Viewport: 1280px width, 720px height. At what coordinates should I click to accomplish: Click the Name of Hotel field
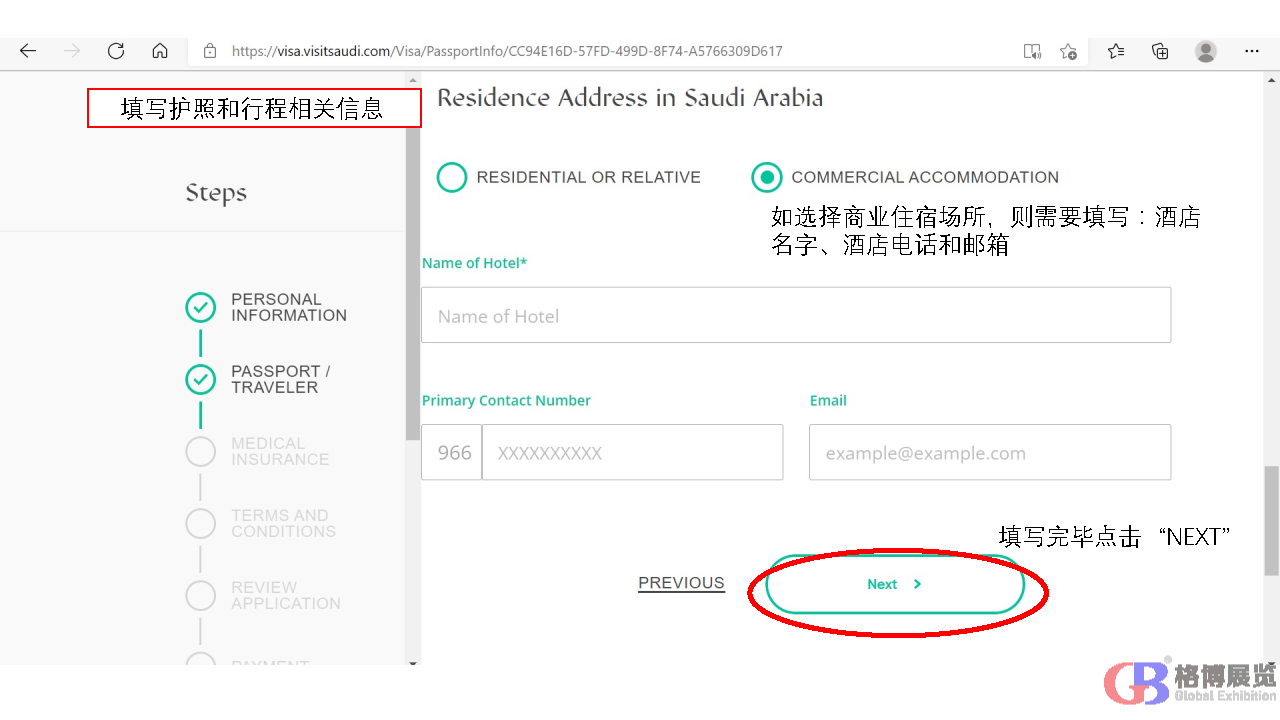(x=795, y=316)
